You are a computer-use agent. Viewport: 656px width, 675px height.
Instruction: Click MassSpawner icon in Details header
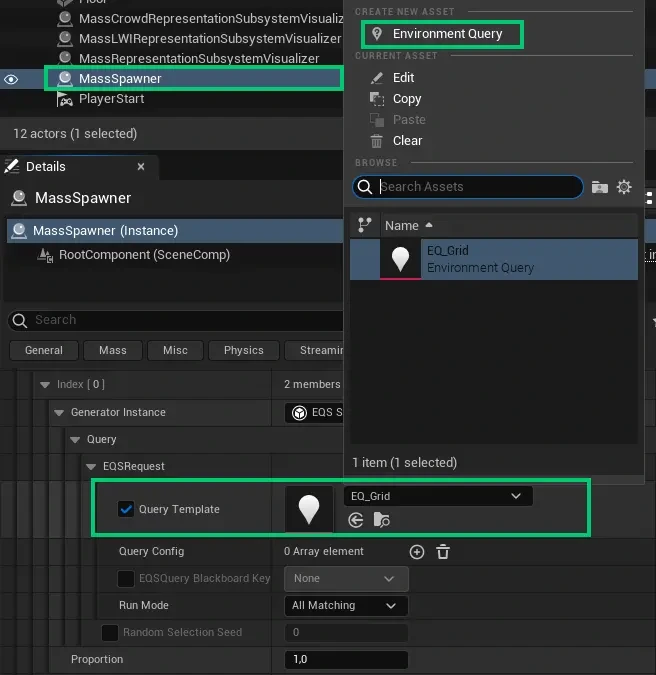coord(19,198)
